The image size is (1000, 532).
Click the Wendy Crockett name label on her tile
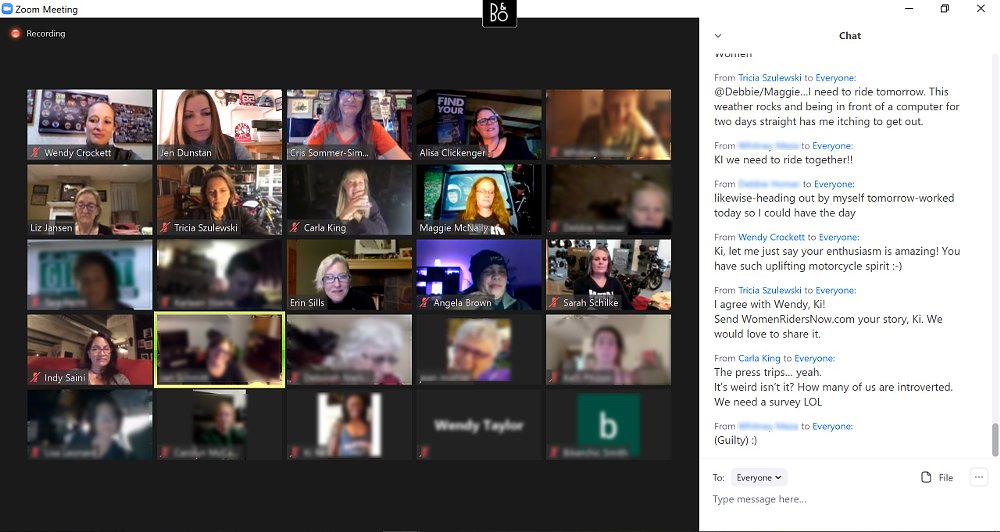coord(78,152)
